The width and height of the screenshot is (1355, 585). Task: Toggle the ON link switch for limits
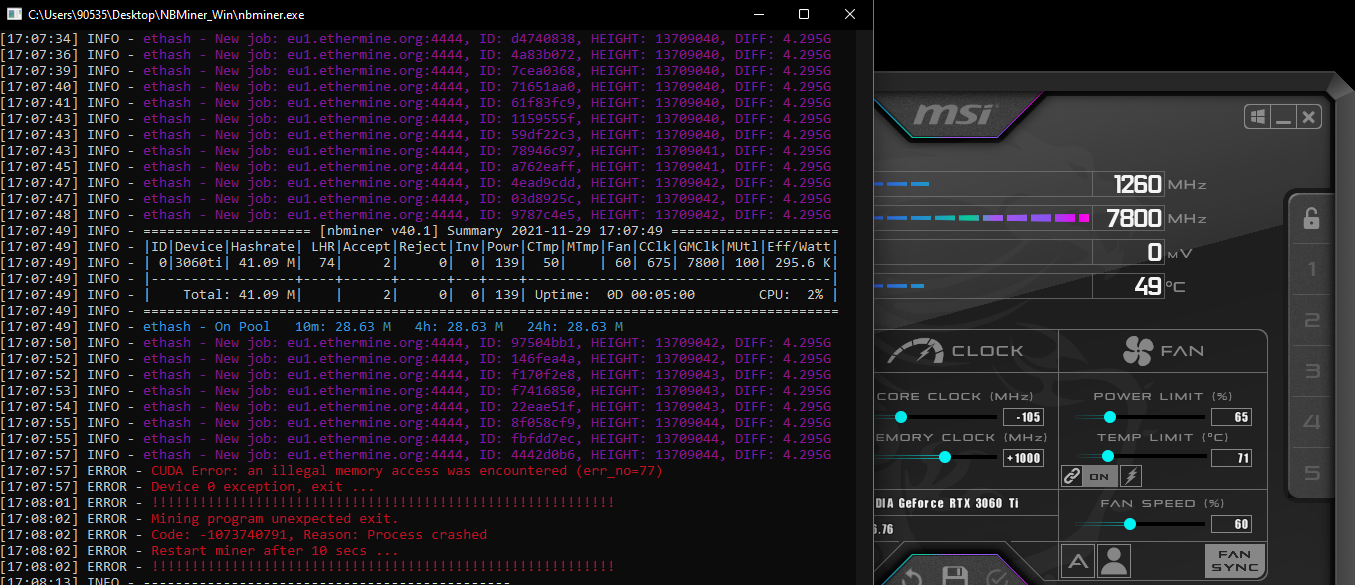click(x=1100, y=477)
